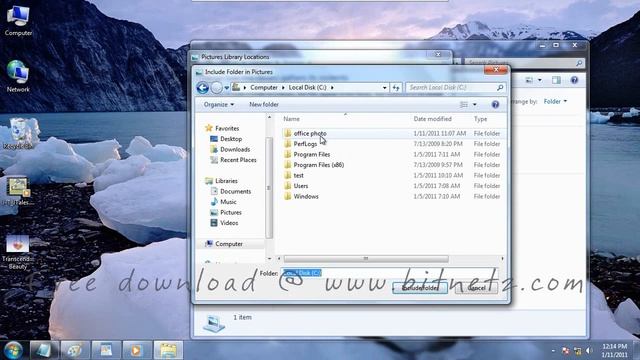Click the search magnifier icon in the dialog

click(x=500, y=87)
